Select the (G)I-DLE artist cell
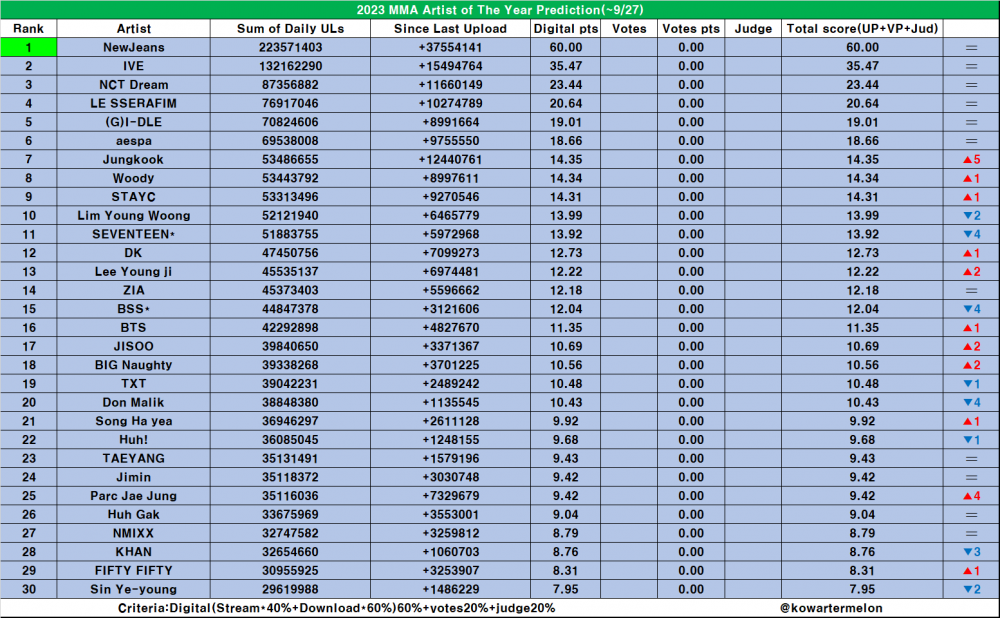Image resolution: width=1000 pixels, height=618 pixels. 133,122
